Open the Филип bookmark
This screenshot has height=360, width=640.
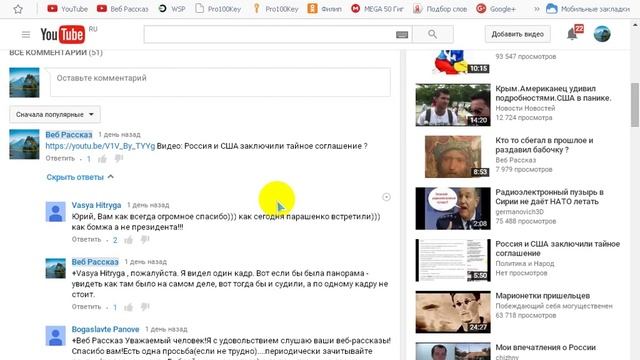(324, 9)
